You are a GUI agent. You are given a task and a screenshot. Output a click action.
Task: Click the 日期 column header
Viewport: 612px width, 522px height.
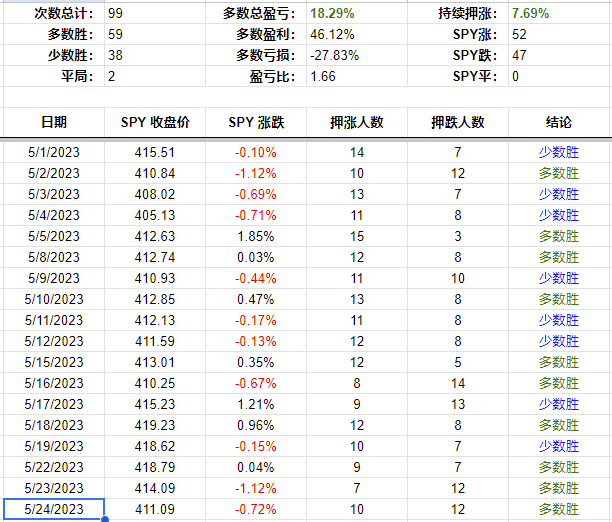point(54,122)
